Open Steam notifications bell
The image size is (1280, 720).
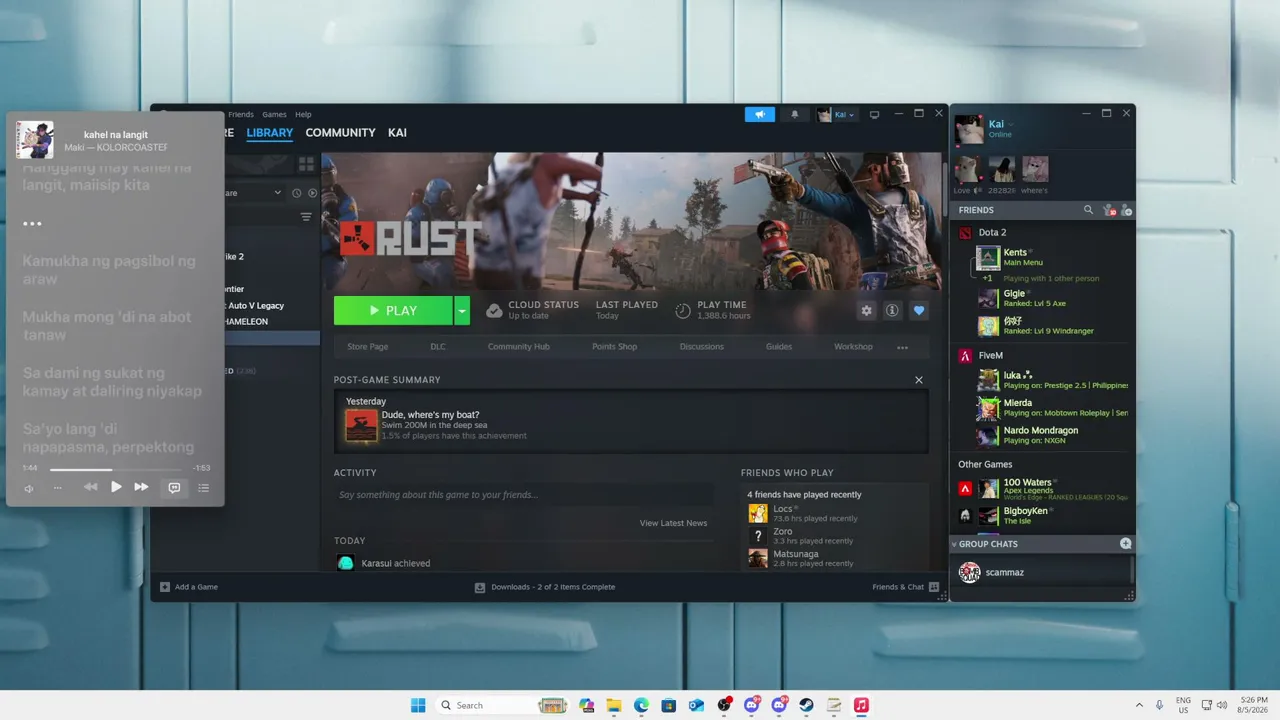[x=795, y=114]
